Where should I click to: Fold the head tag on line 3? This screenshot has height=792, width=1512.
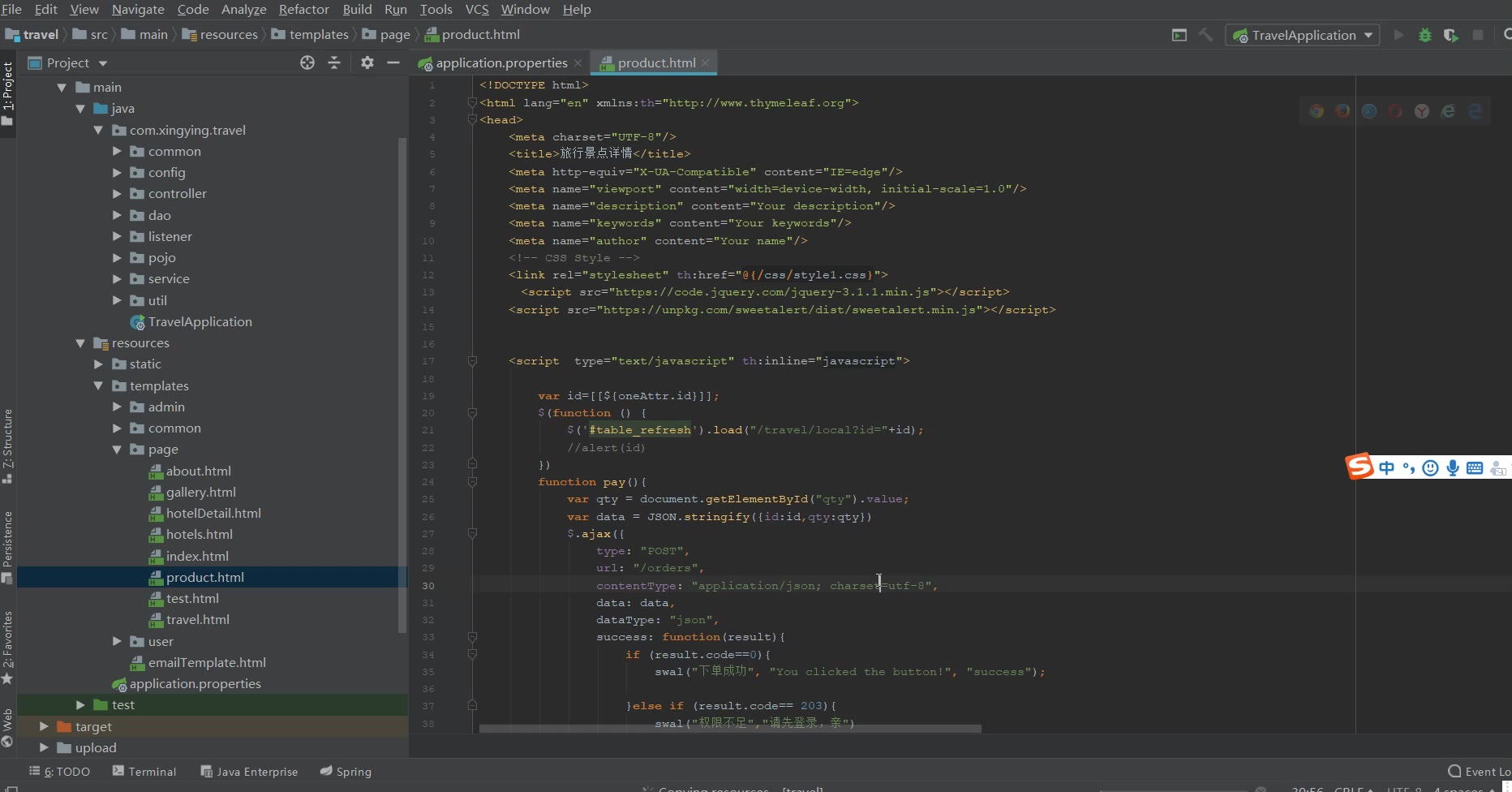coord(472,119)
